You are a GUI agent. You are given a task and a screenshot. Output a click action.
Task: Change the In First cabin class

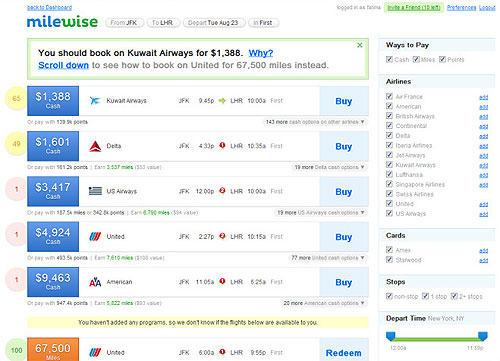click(x=263, y=23)
